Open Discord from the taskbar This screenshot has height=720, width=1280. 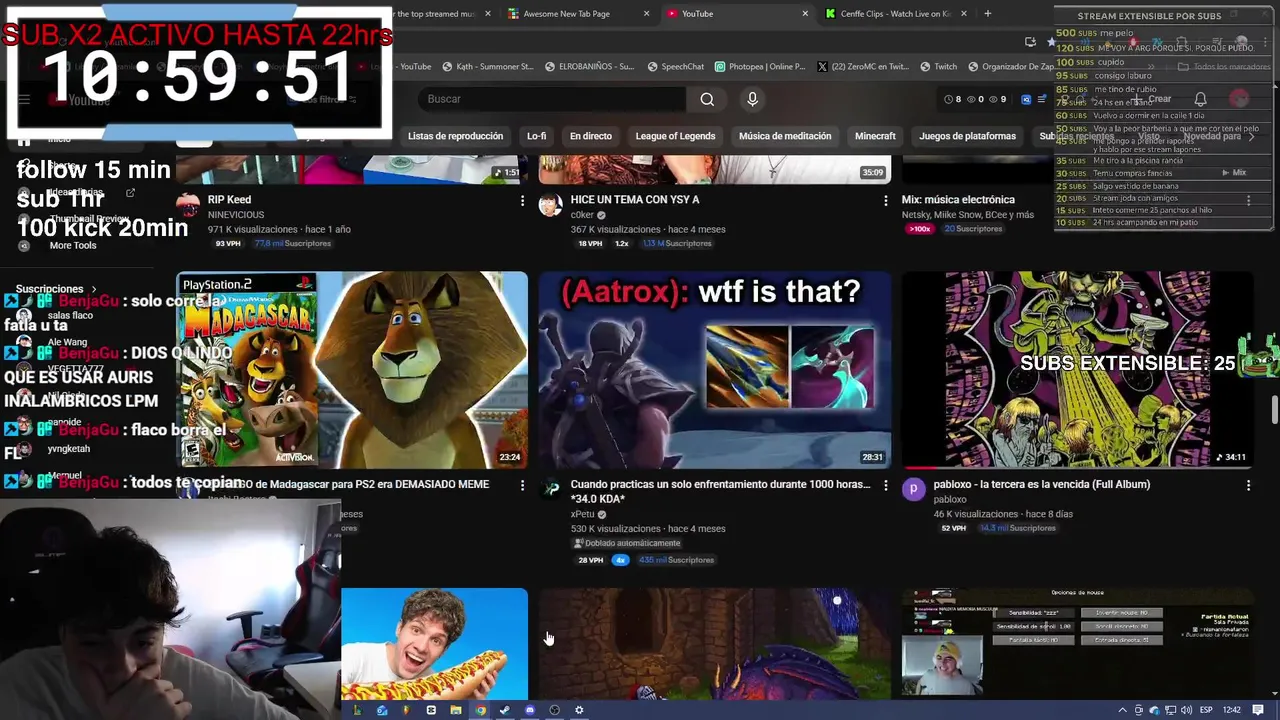530,710
